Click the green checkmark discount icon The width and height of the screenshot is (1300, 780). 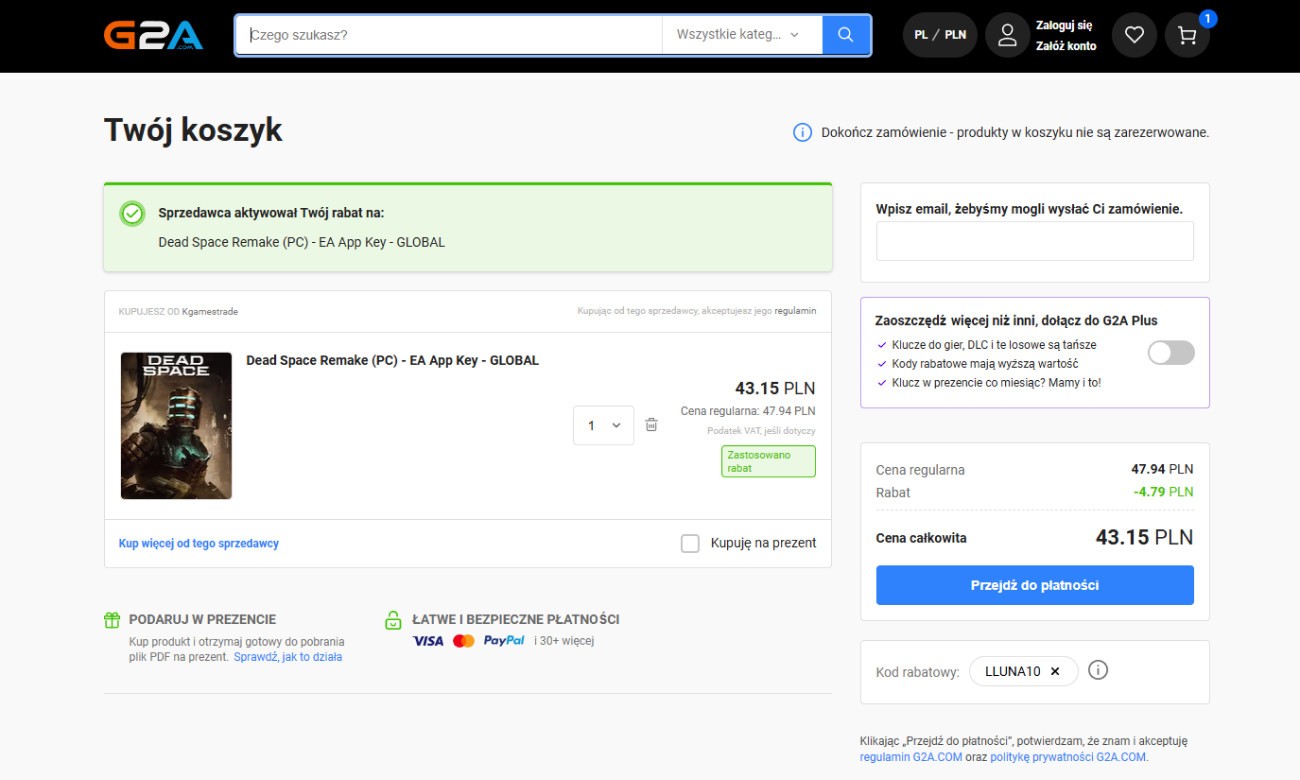click(132, 213)
